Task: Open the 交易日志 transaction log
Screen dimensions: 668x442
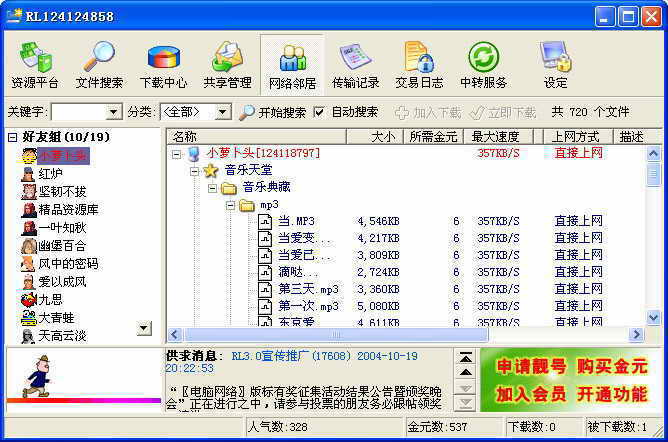Action: pos(419,65)
